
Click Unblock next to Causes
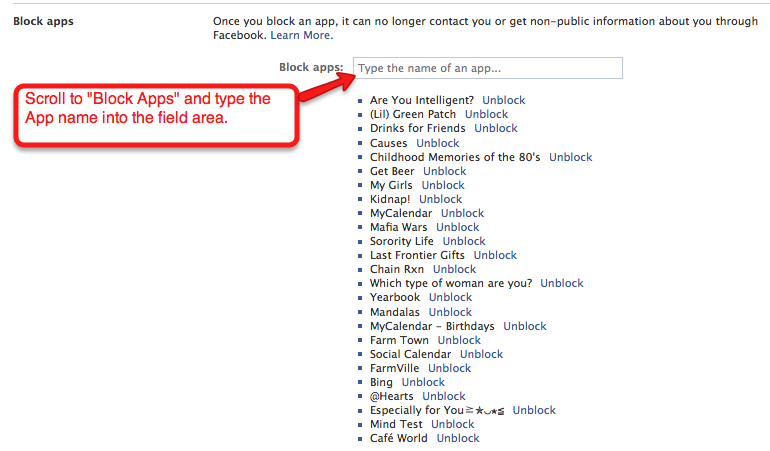coord(437,143)
